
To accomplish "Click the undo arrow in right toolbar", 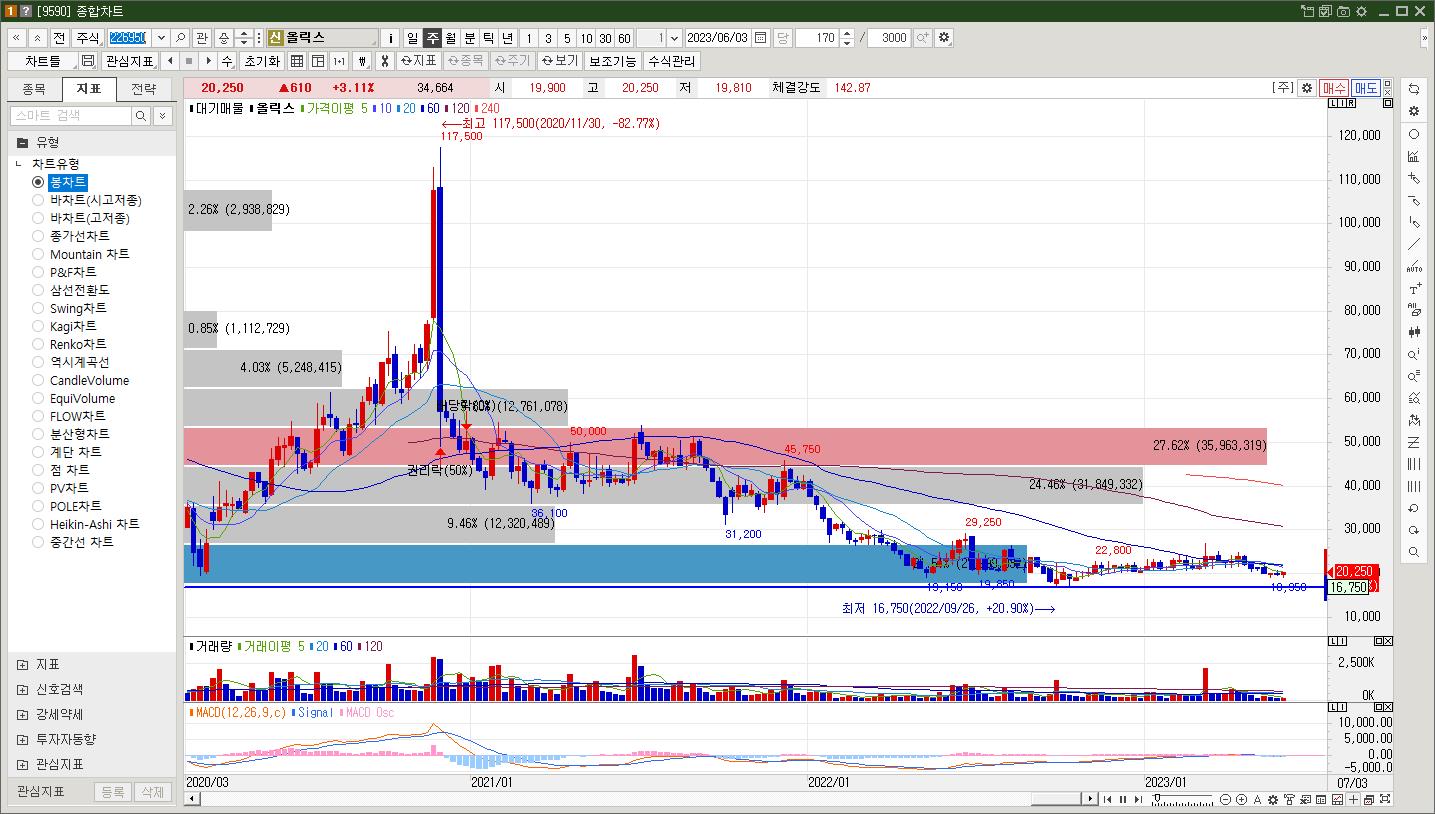I will [x=1414, y=508].
